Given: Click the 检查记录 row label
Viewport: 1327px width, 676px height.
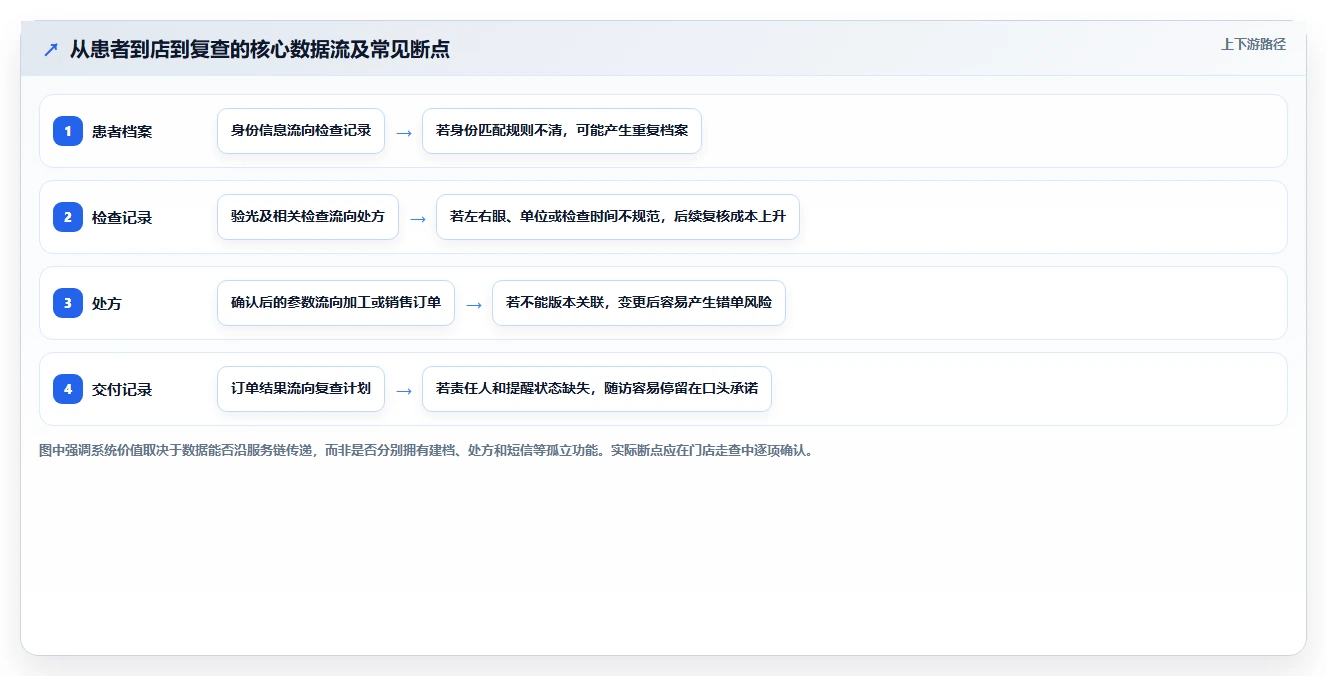Looking at the screenshot, I should coord(122,217).
